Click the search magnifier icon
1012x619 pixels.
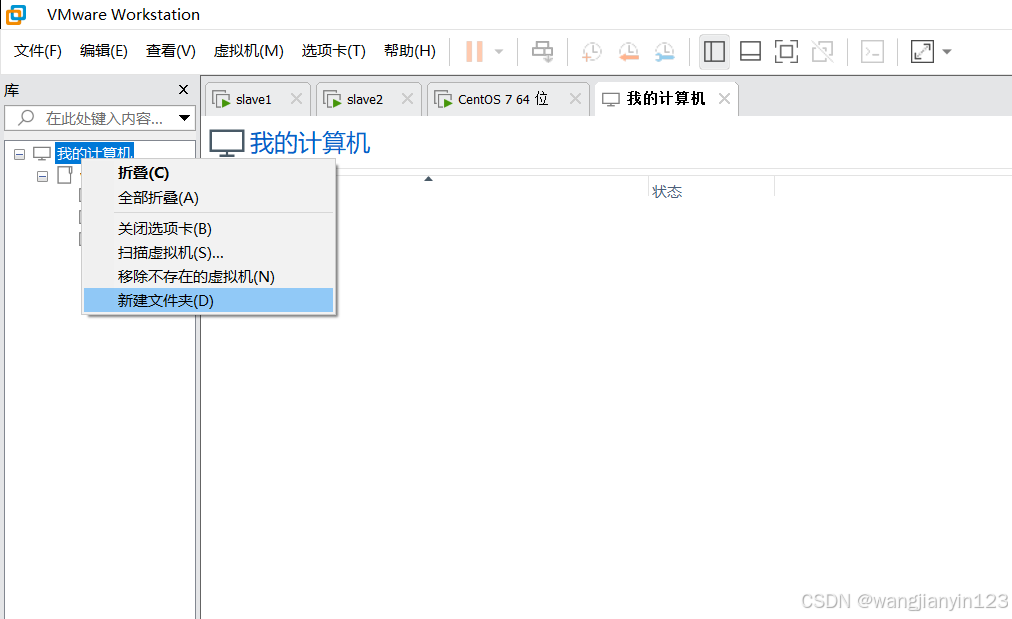click(x=26, y=118)
